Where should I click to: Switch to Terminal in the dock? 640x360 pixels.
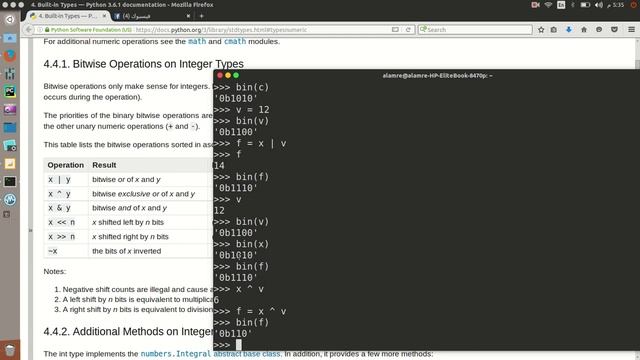[10, 181]
